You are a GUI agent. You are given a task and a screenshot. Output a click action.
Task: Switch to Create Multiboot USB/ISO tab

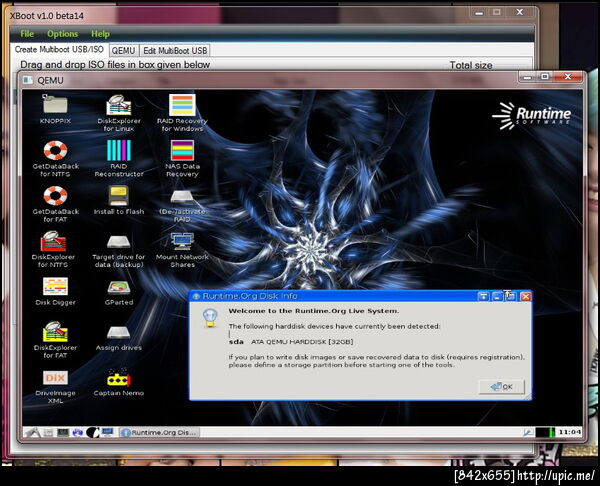(x=59, y=50)
